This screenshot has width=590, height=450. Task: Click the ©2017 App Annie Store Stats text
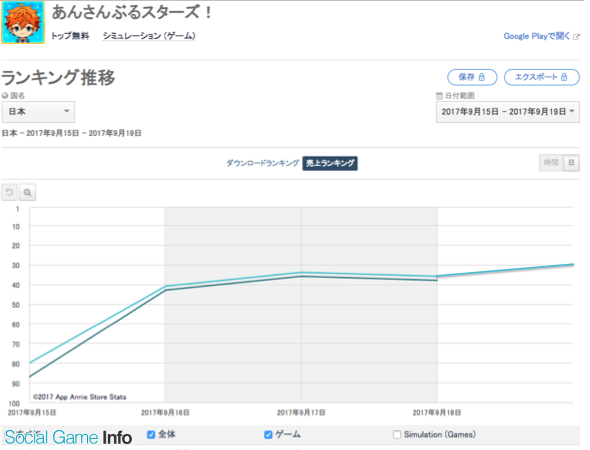click(x=80, y=397)
